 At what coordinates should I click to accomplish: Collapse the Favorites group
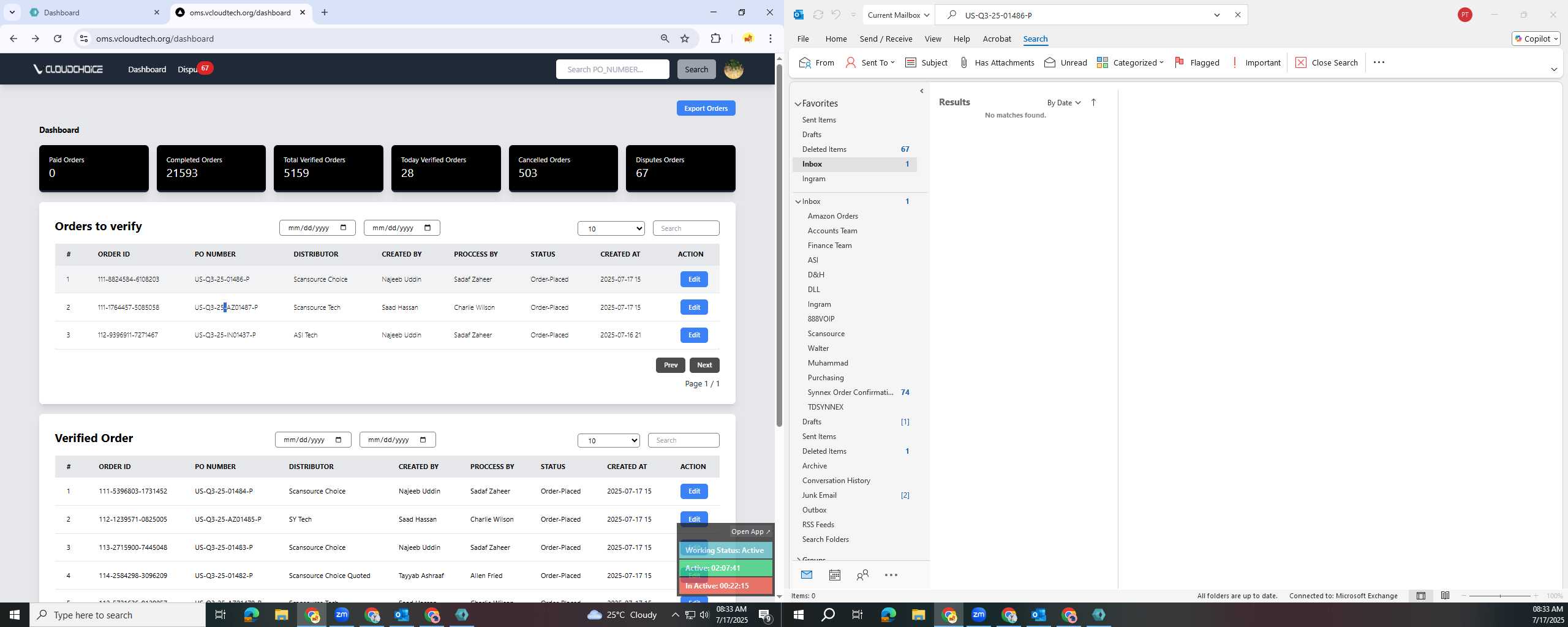(798, 104)
